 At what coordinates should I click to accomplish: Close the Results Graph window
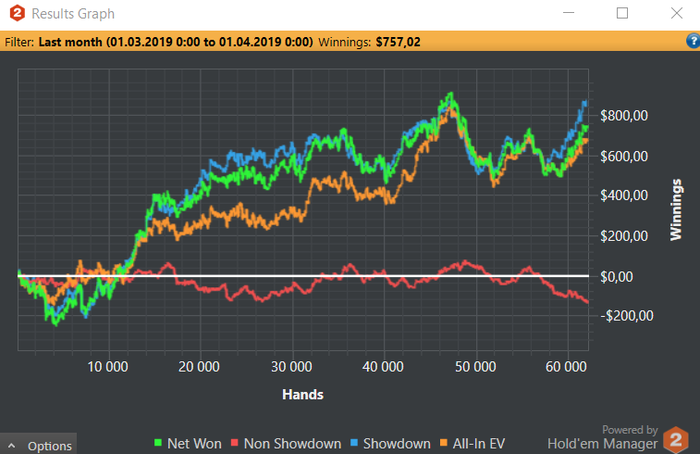pos(677,13)
